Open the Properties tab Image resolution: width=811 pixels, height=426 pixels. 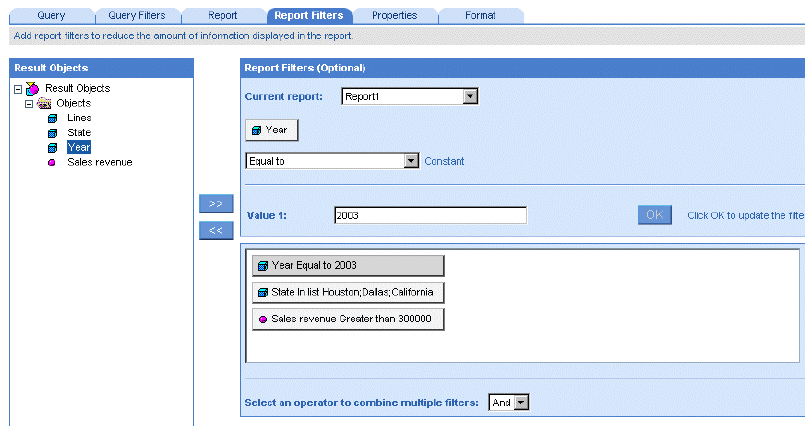tap(394, 16)
